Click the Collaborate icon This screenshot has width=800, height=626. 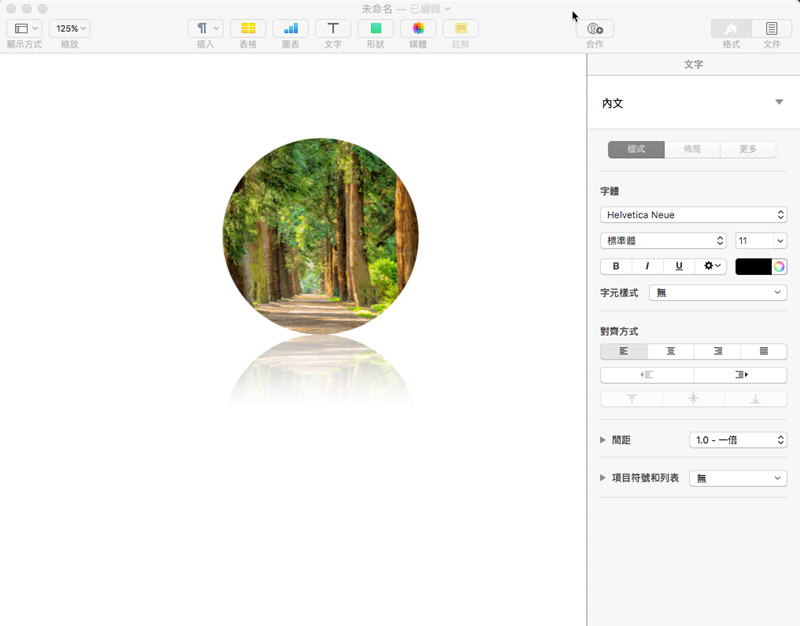(x=594, y=29)
